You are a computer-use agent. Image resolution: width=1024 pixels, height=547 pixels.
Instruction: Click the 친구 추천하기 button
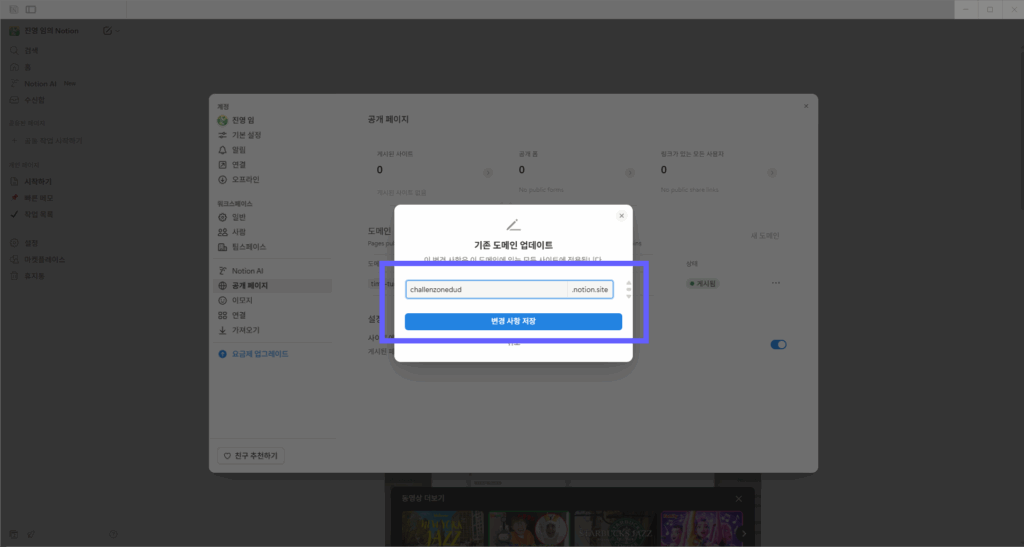tap(251, 456)
